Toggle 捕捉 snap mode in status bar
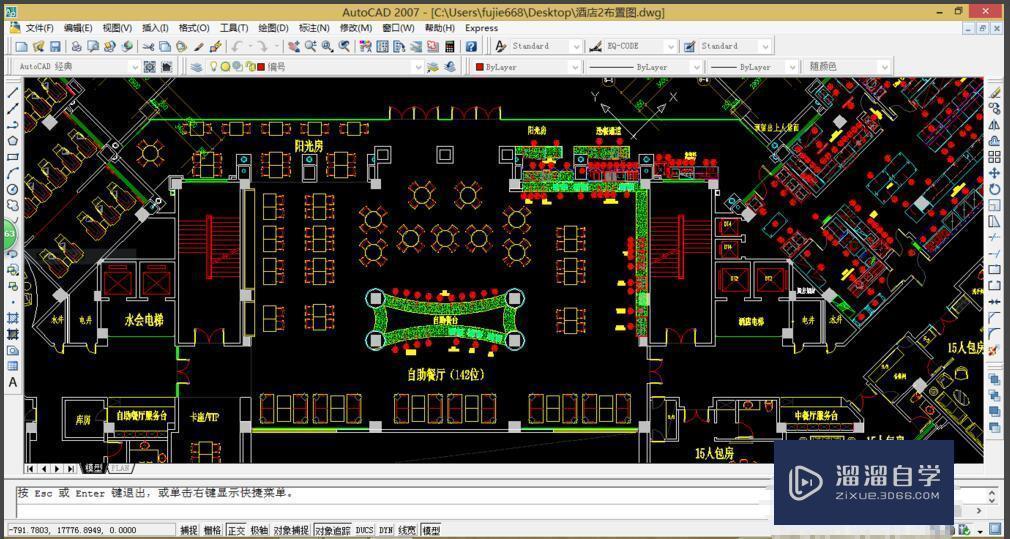The height and width of the screenshot is (539, 1010). [189, 531]
